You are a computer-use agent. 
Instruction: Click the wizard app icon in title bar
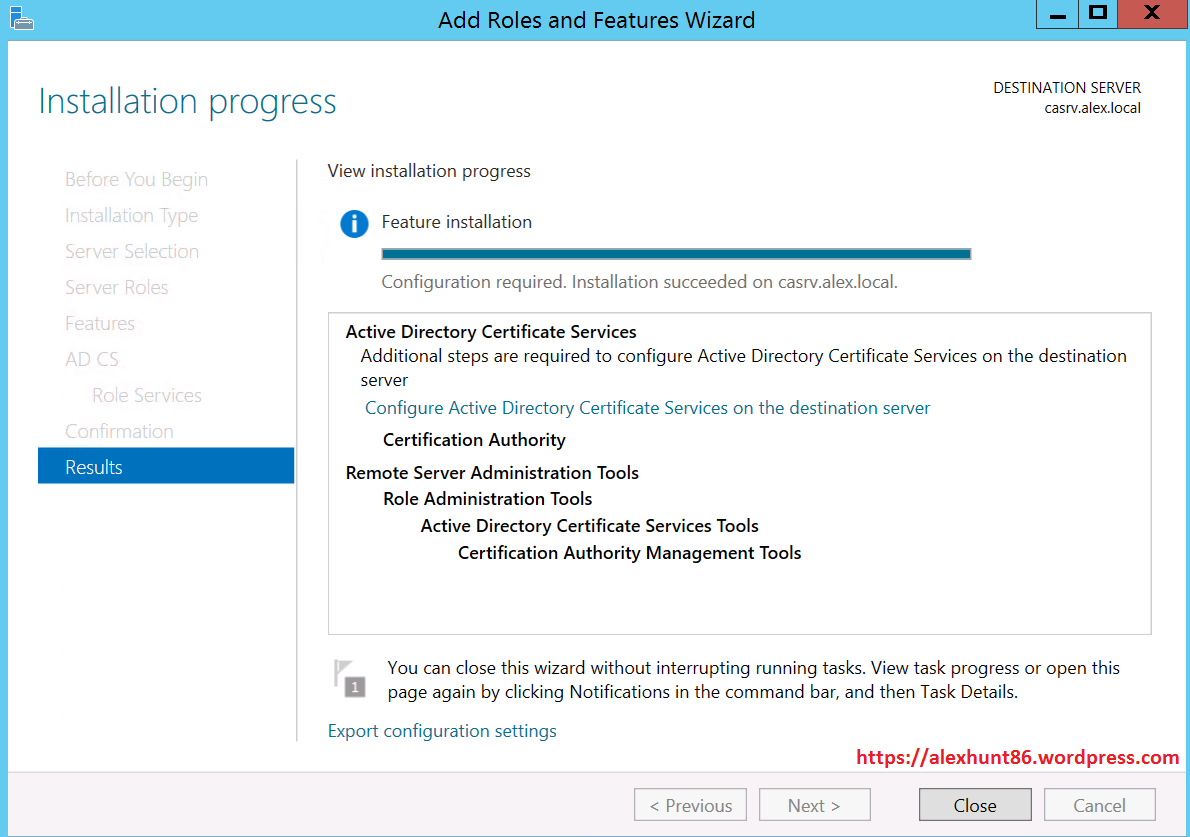coord(21,18)
